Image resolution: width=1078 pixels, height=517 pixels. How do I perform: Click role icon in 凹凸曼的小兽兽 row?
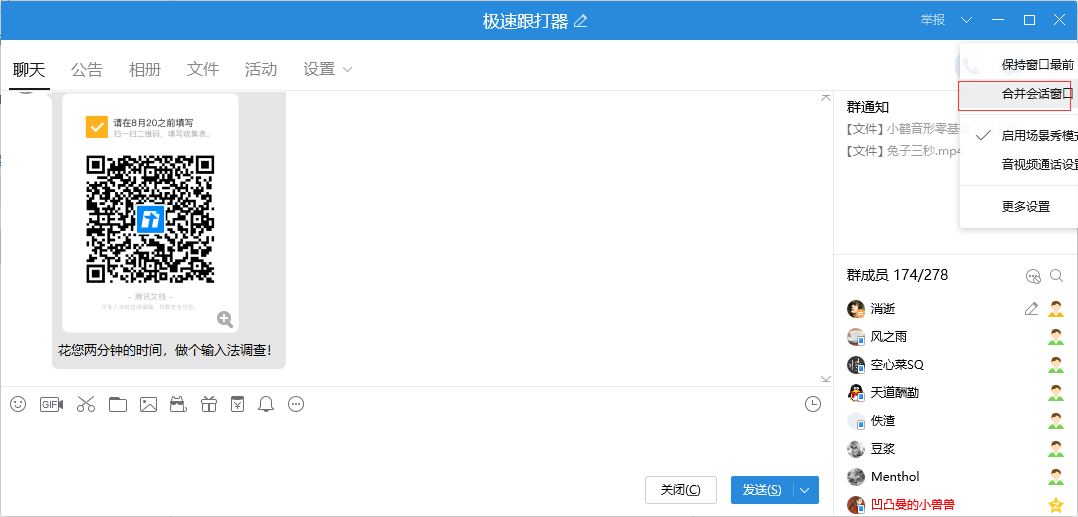coord(1055,505)
